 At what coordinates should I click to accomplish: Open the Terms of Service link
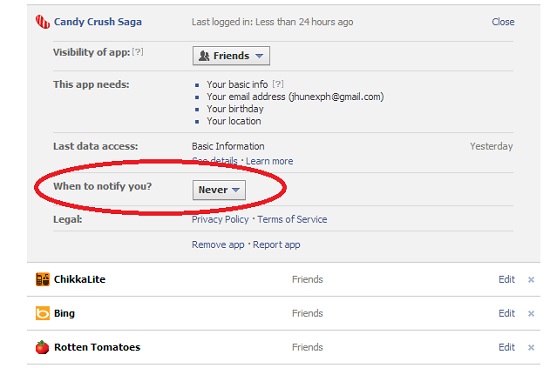[292, 219]
